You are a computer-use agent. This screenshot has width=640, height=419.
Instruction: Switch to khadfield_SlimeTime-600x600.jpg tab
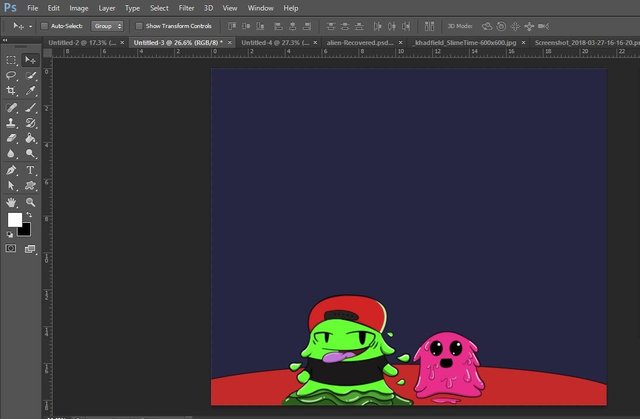pyautogui.click(x=465, y=42)
